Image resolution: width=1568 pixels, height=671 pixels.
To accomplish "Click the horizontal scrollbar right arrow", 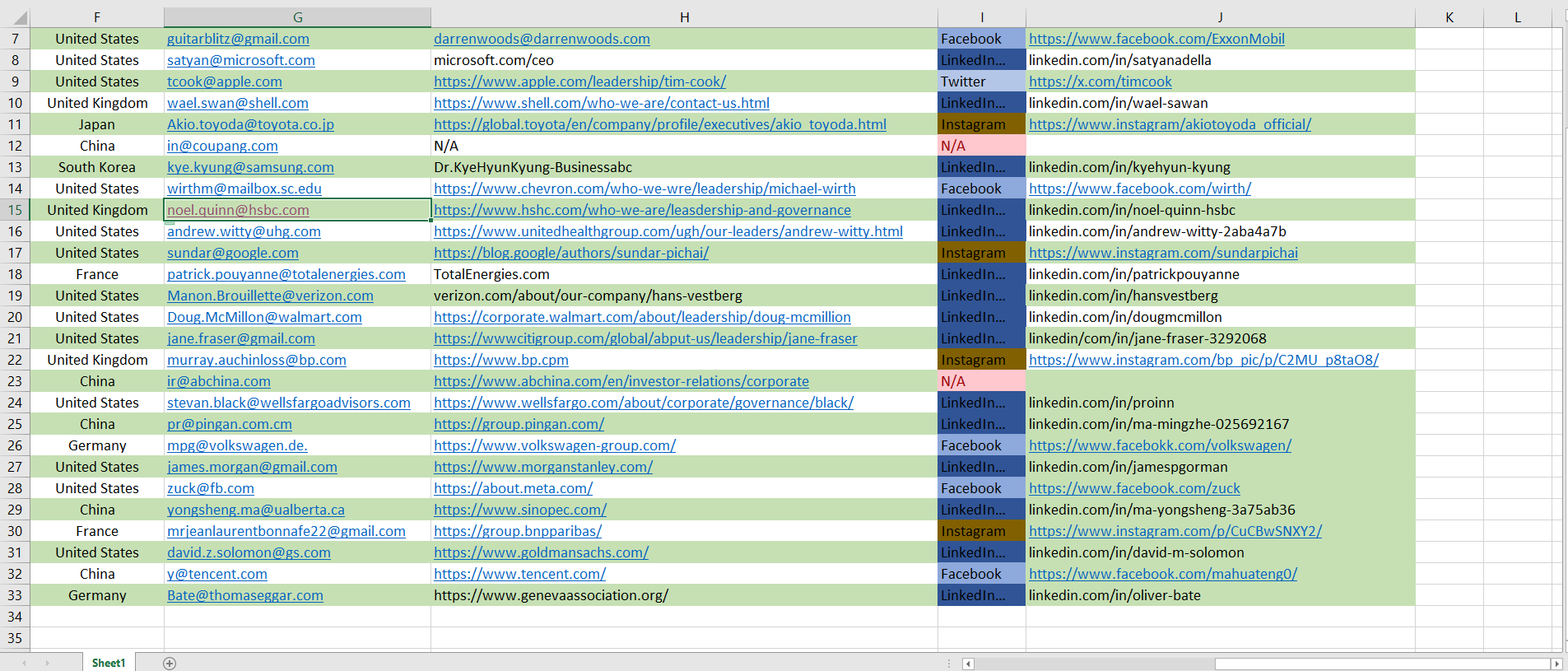I will click(x=1556, y=664).
